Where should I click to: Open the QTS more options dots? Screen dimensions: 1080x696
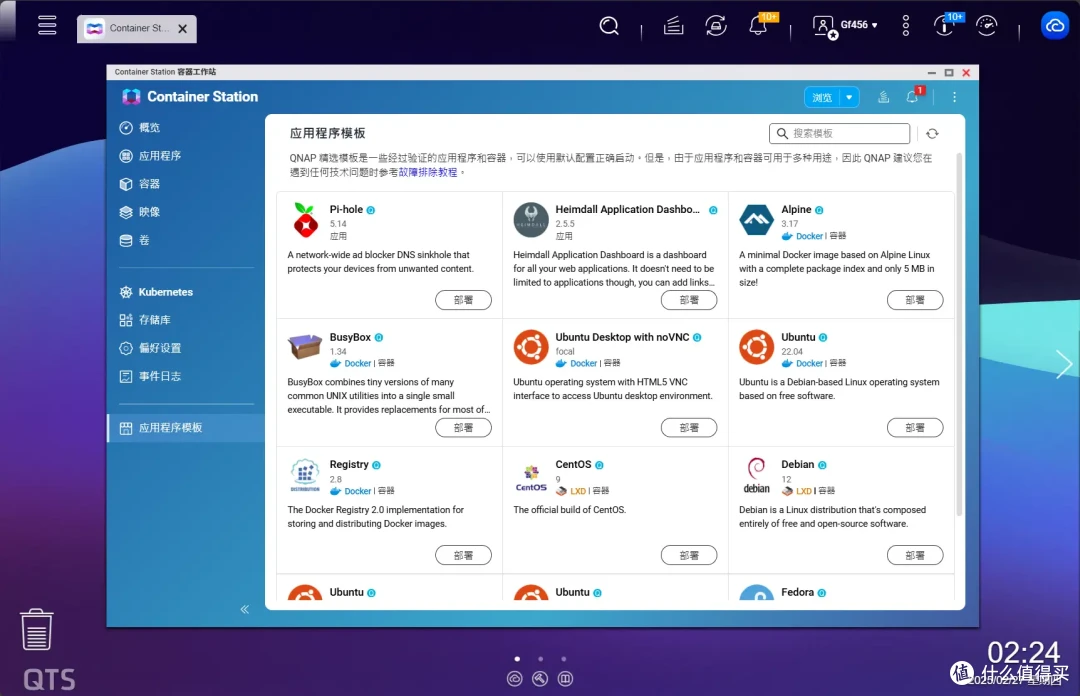click(906, 25)
